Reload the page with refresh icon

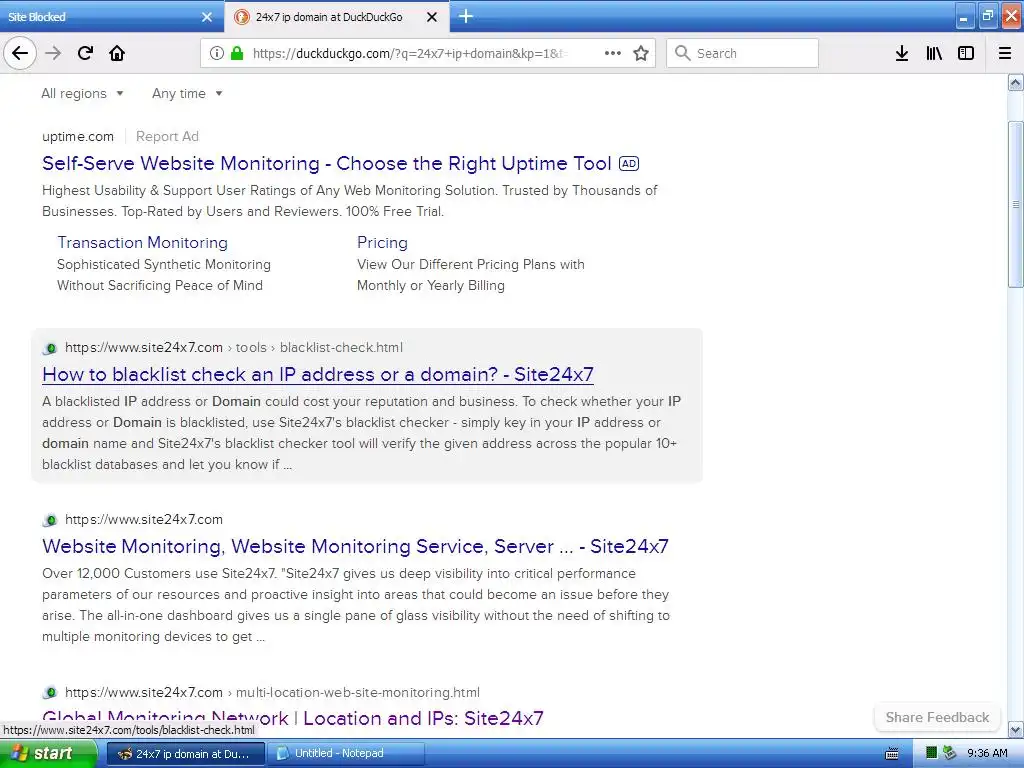point(85,53)
